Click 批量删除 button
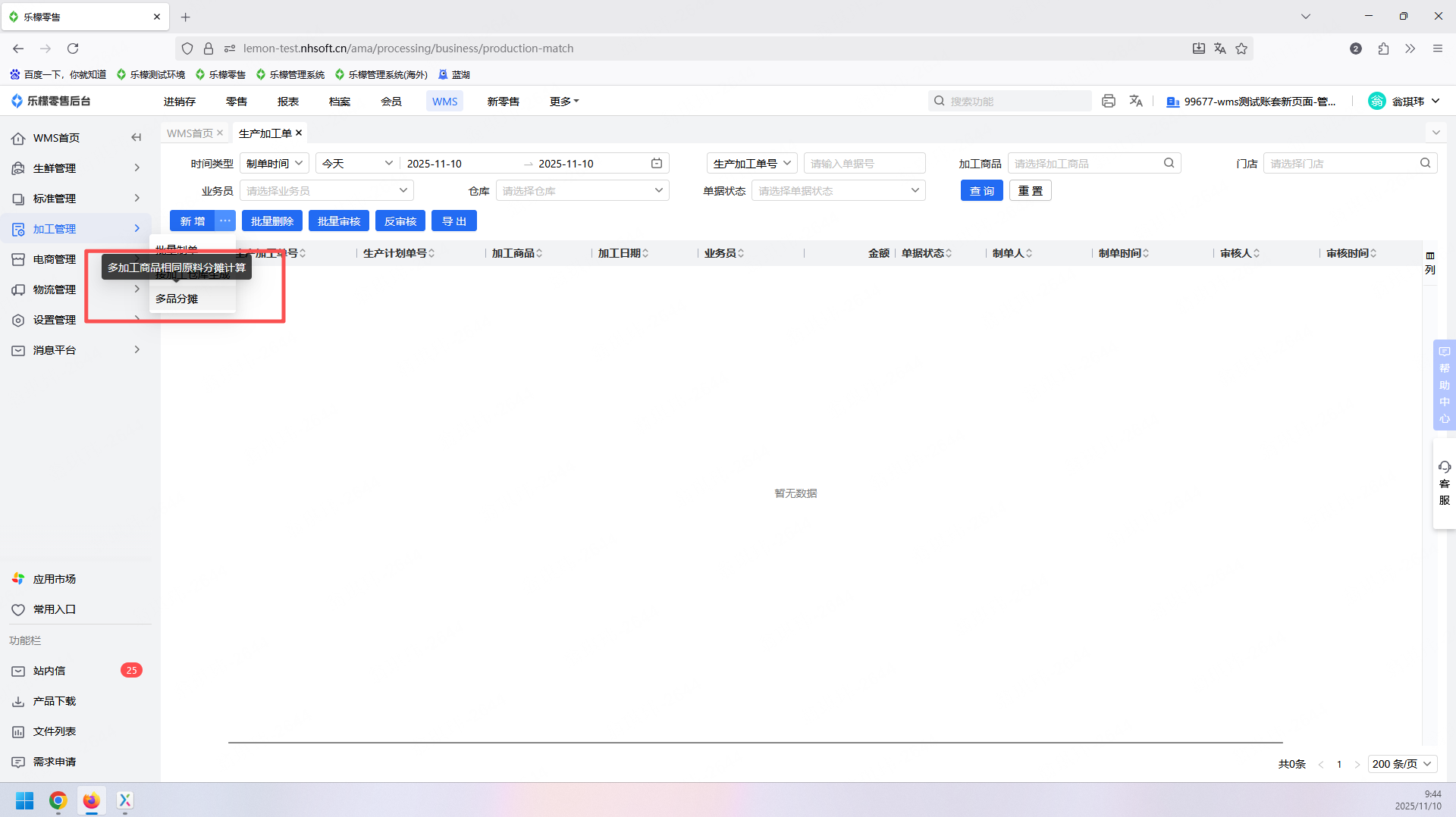The width and height of the screenshot is (1456, 817). pyautogui.click(x=272, y=221)
